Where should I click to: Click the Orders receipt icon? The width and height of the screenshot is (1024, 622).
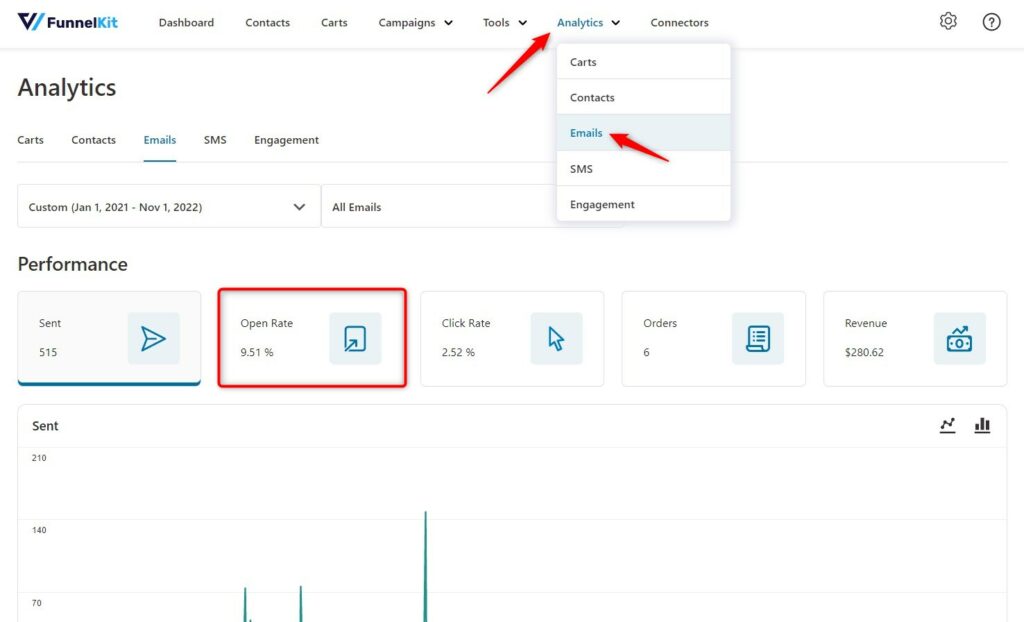(x=758, y=338)
